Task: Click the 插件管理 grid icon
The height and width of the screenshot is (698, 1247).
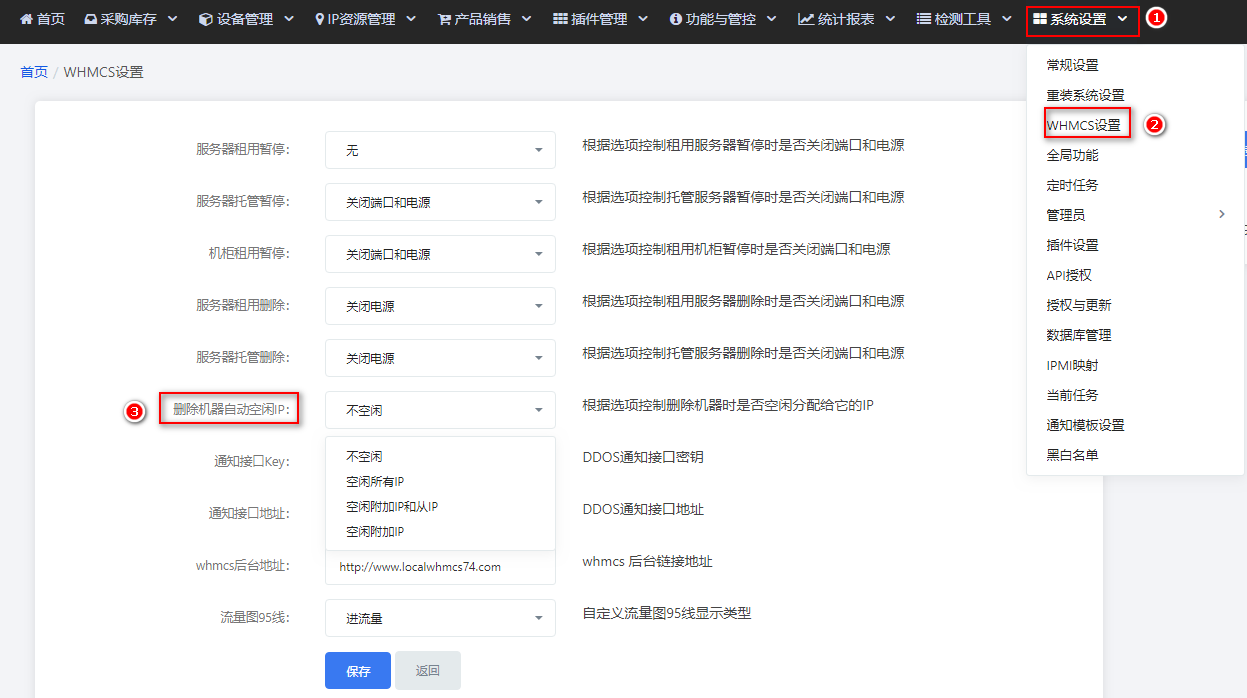Action: [560, 19]
